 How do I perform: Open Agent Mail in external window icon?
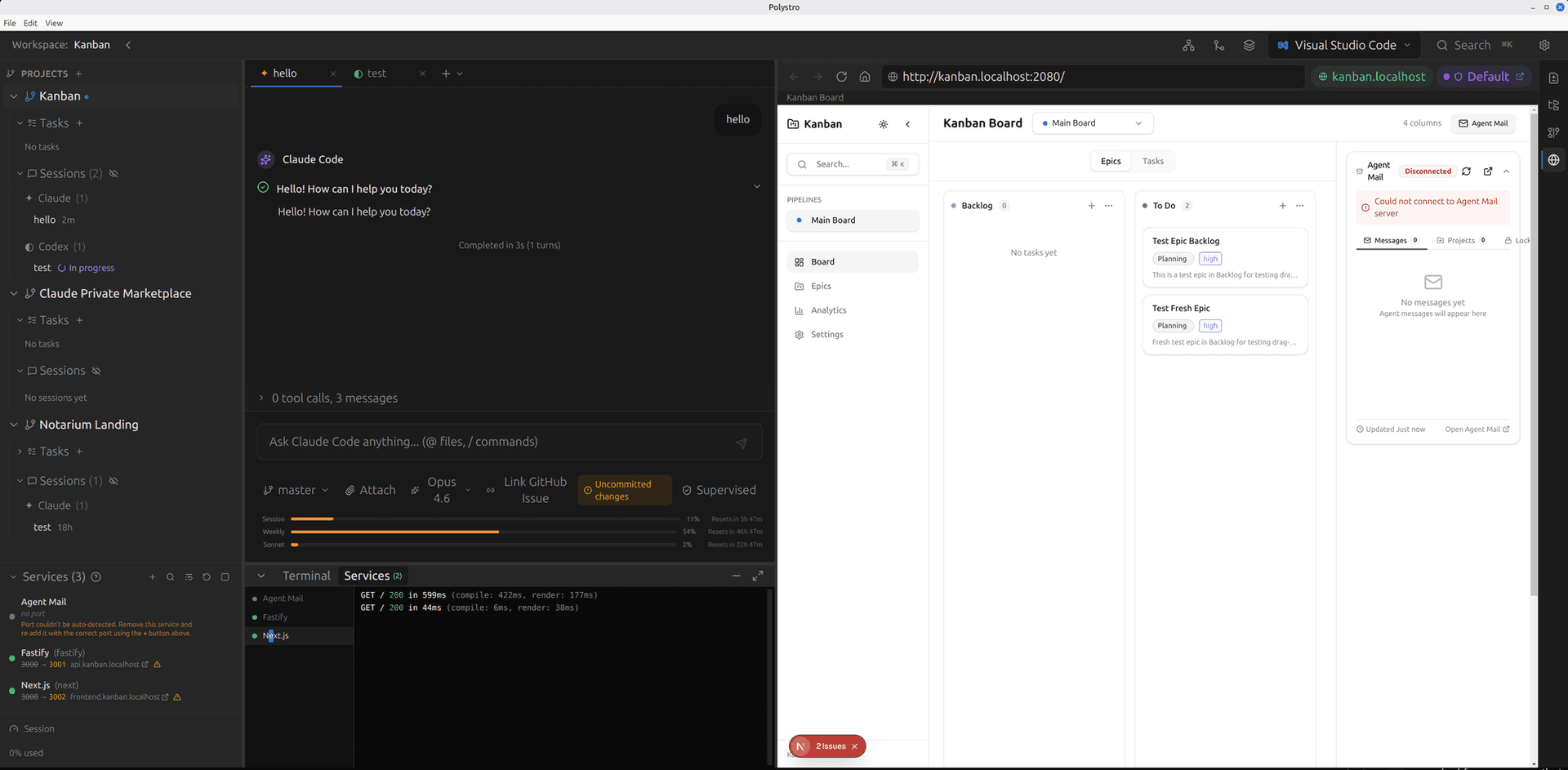[1488, 171]
